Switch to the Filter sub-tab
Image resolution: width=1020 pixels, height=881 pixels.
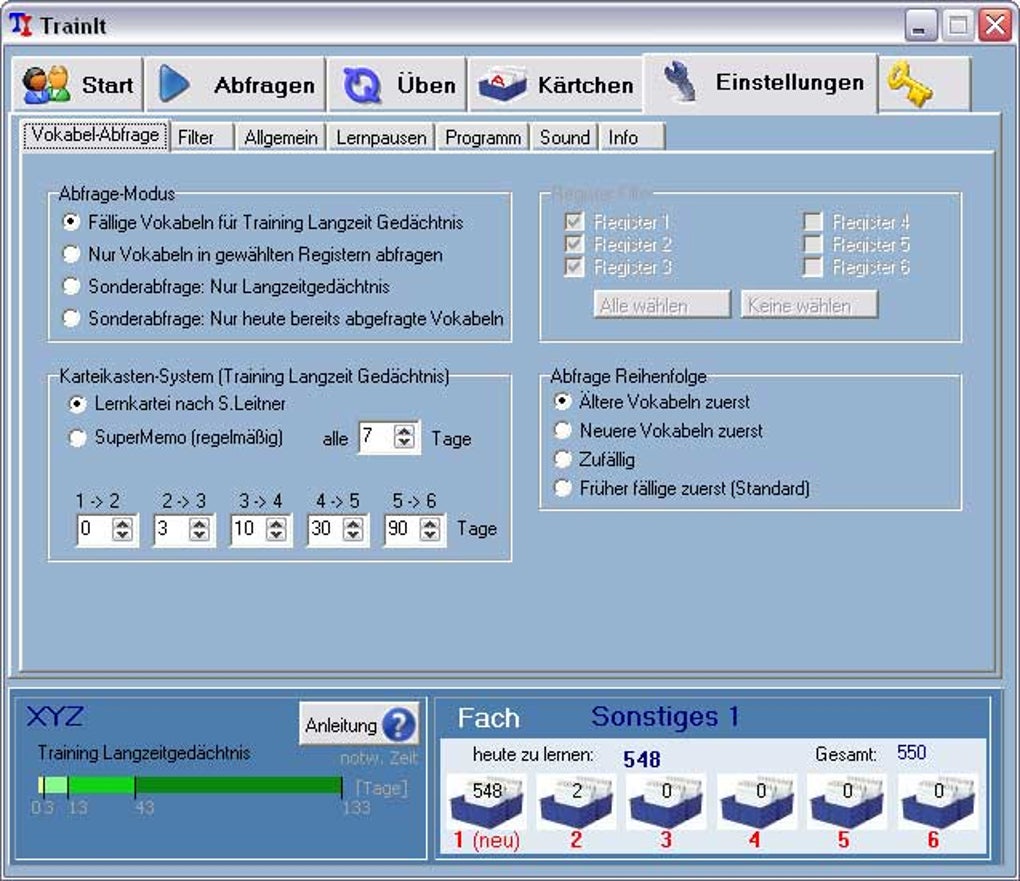pos(202,137)
